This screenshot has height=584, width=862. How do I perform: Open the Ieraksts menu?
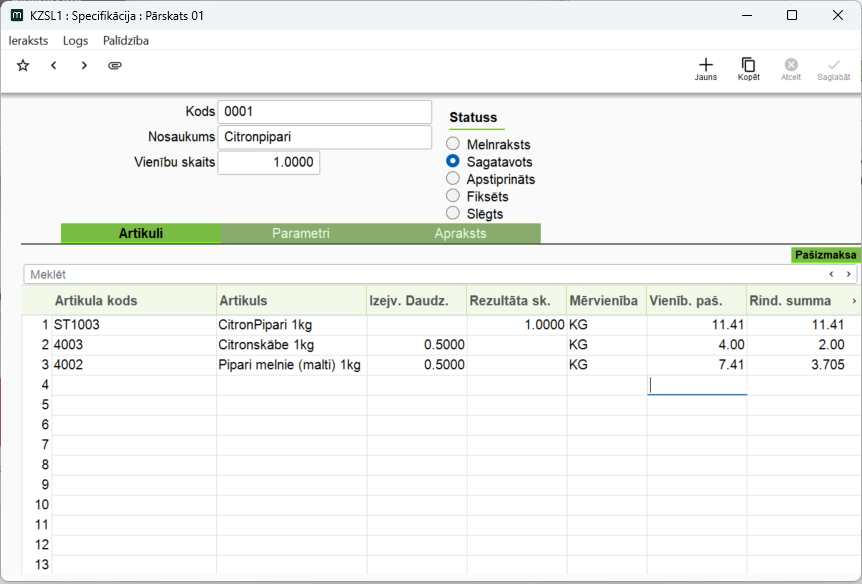28,41
